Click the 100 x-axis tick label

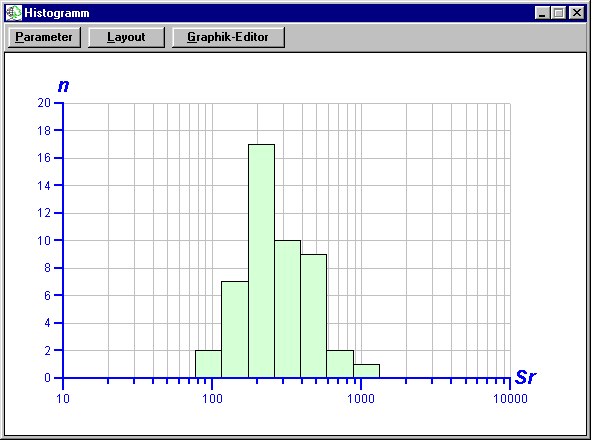(x=212, y=399)
